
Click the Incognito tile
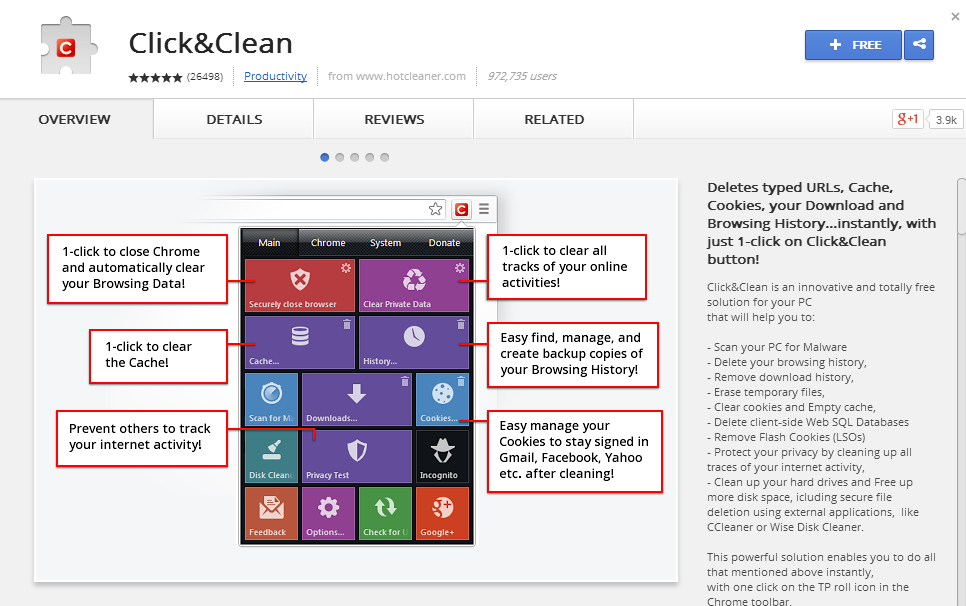[442, 456]
